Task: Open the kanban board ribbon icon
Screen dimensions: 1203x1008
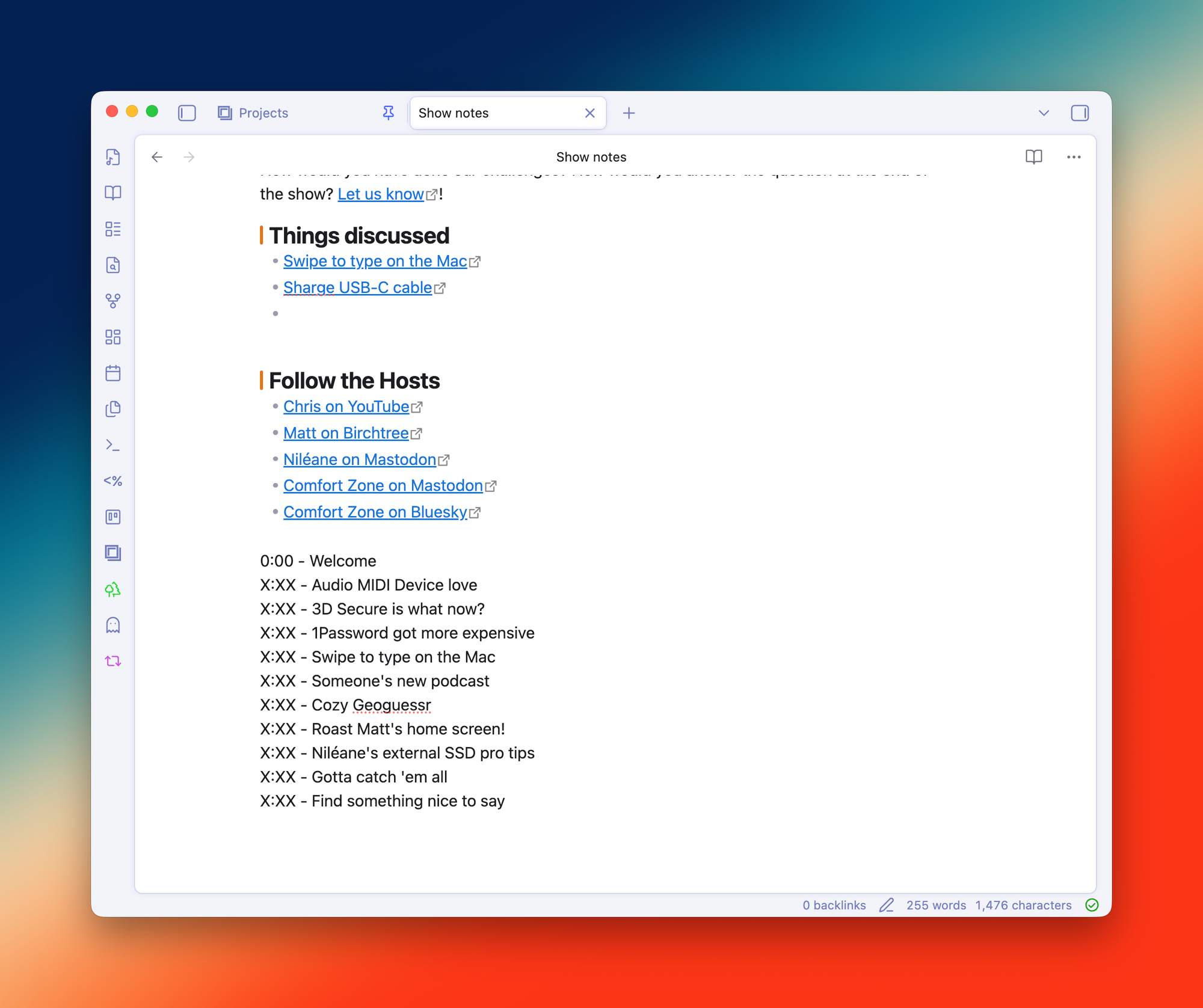Action: 113,517
